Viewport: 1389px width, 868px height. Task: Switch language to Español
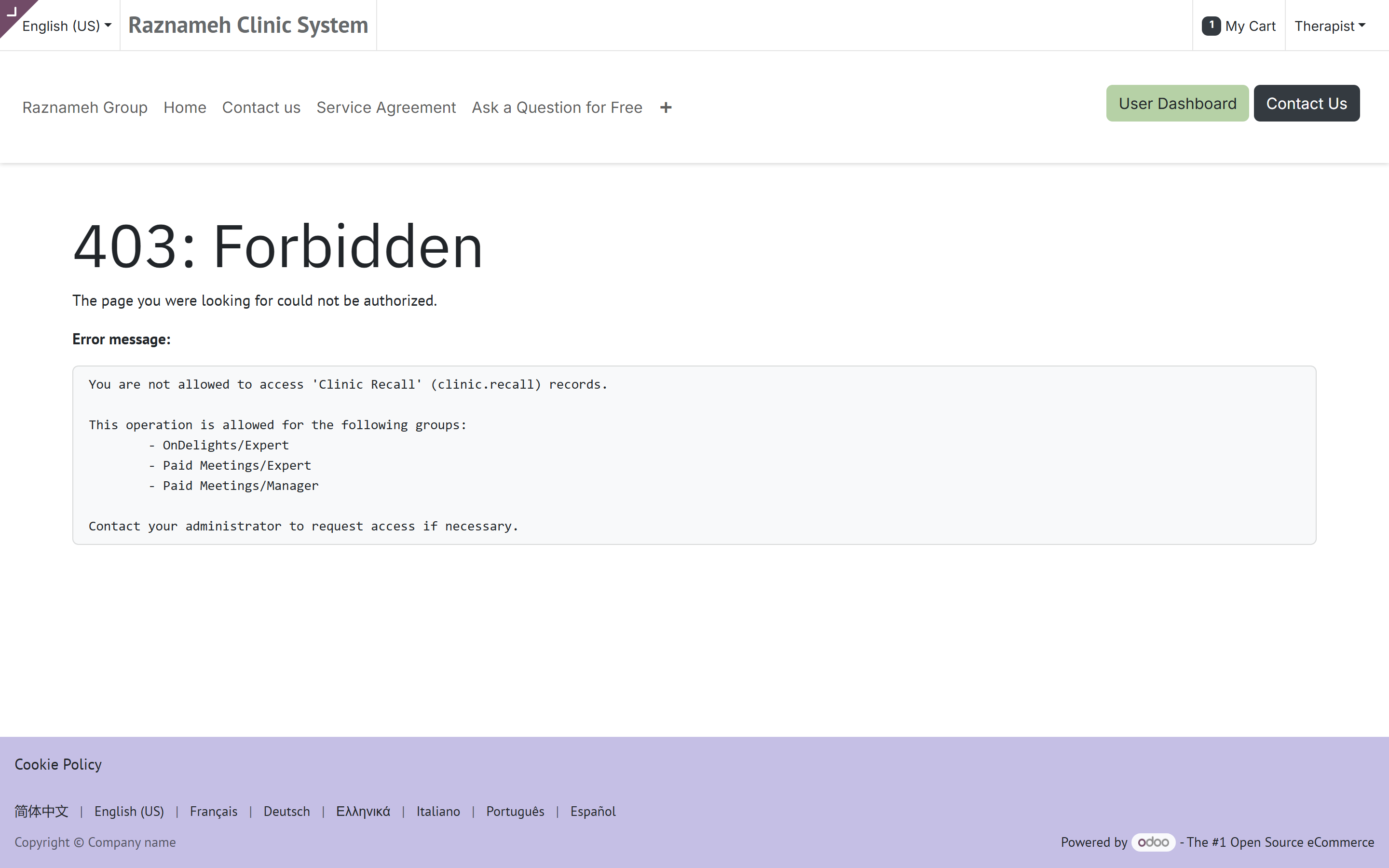(x=593, y=811)
